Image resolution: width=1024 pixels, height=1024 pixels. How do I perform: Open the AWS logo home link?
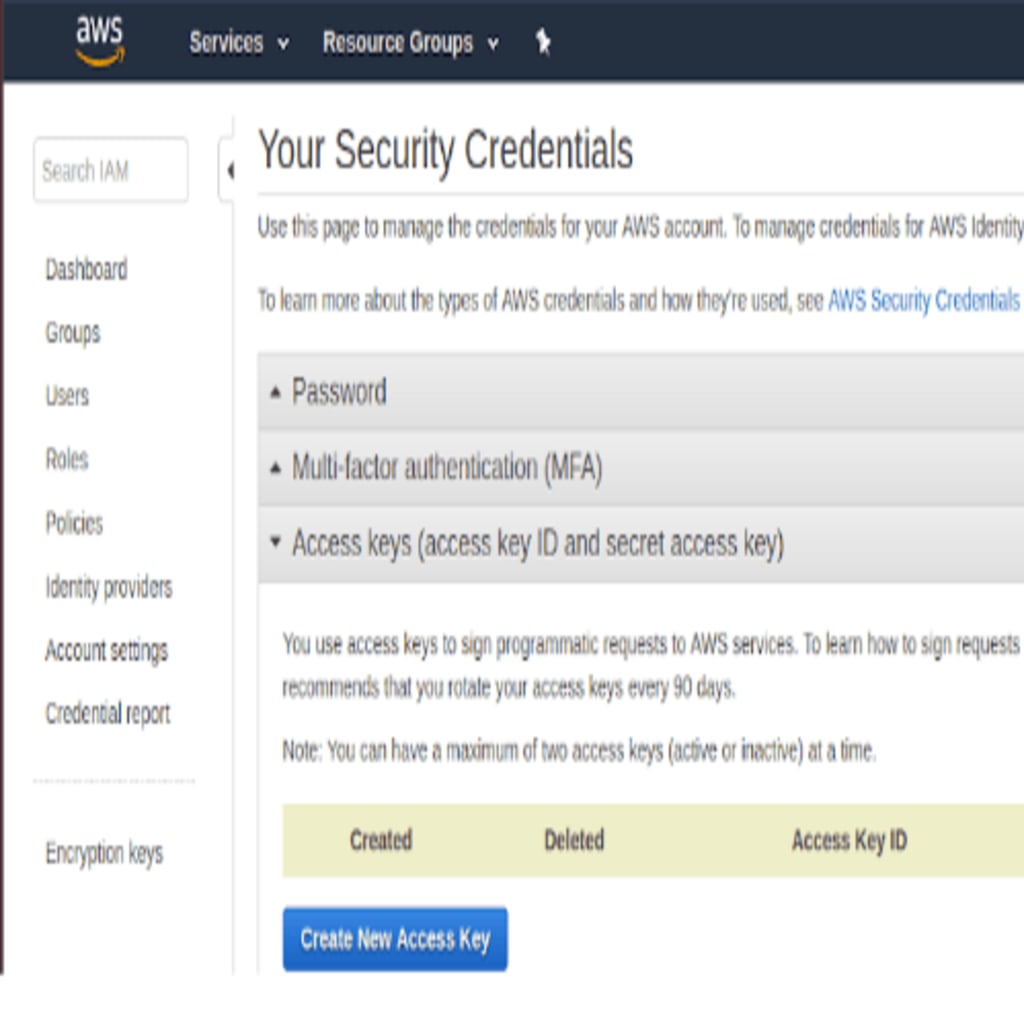(99, 40)
